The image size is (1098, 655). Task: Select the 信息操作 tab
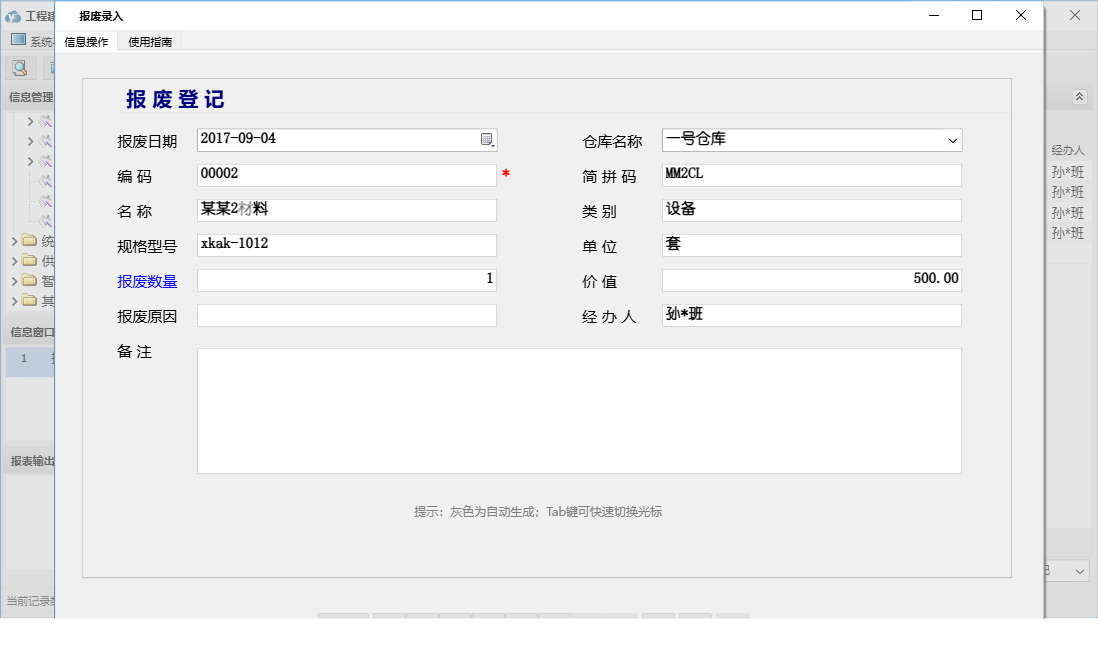[x=86, y=42]
